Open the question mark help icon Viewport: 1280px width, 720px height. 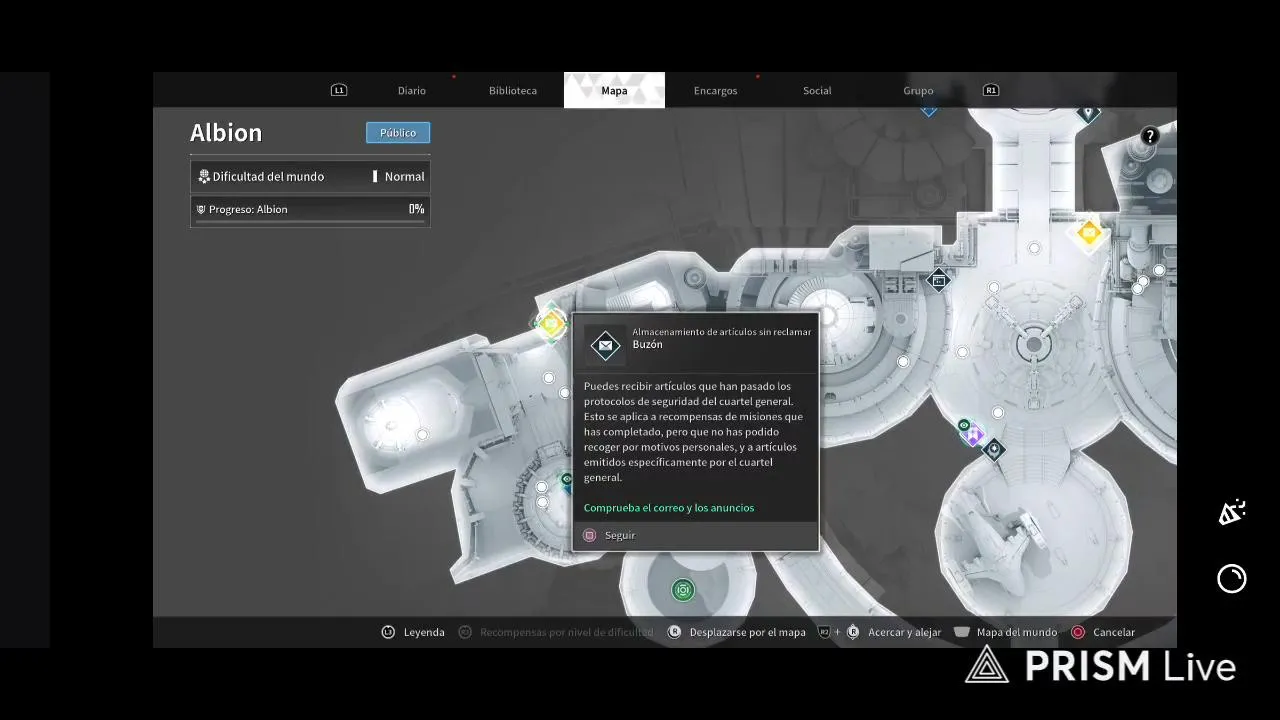(x=1149, y=136)
